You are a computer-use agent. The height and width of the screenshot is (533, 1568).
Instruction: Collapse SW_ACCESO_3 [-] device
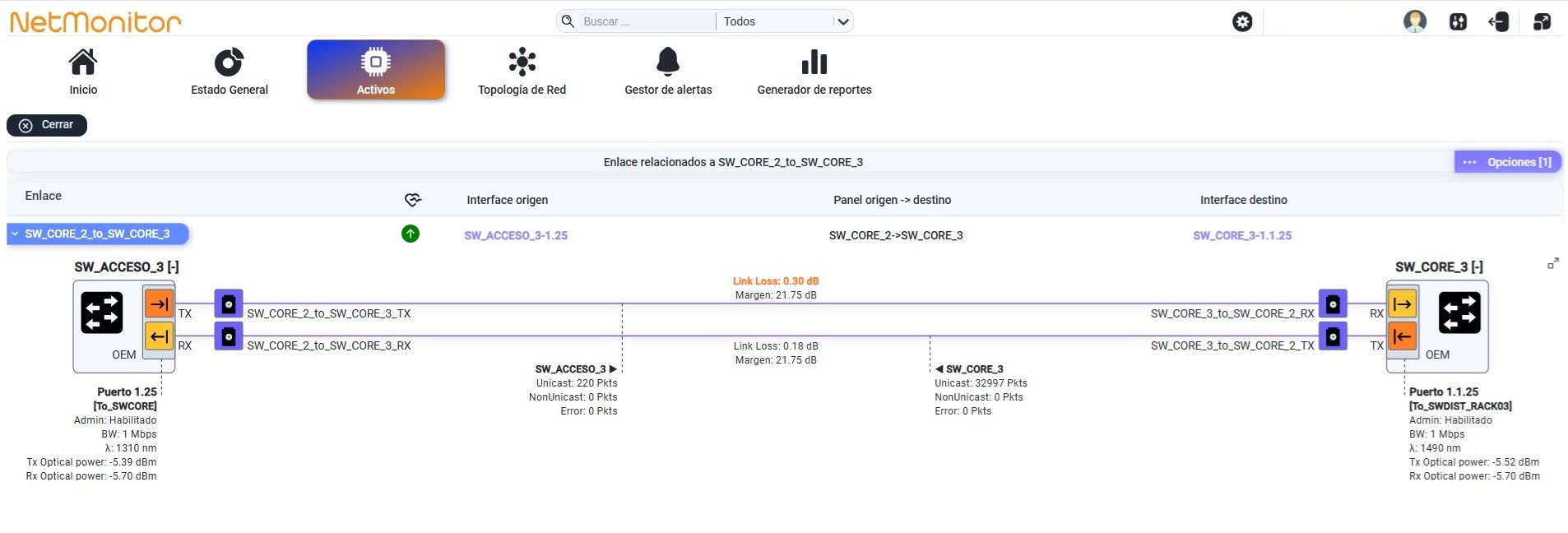click(127, 266)
